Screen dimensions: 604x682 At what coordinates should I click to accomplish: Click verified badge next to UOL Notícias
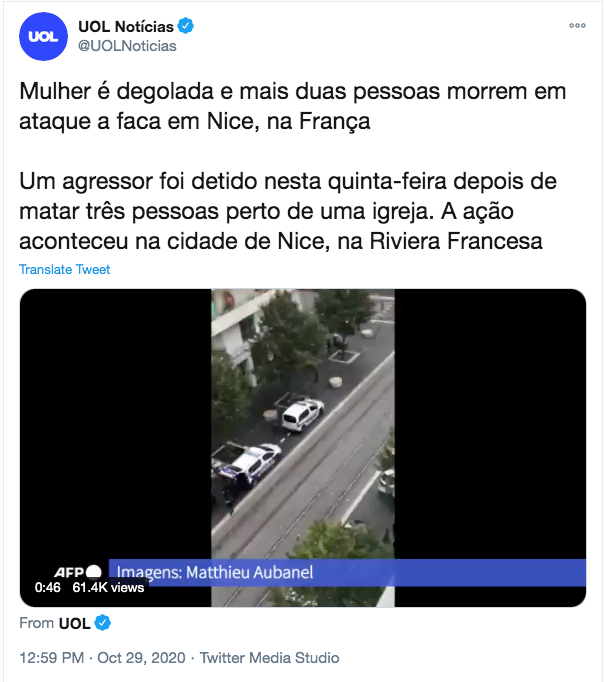(x=186, y=26)
